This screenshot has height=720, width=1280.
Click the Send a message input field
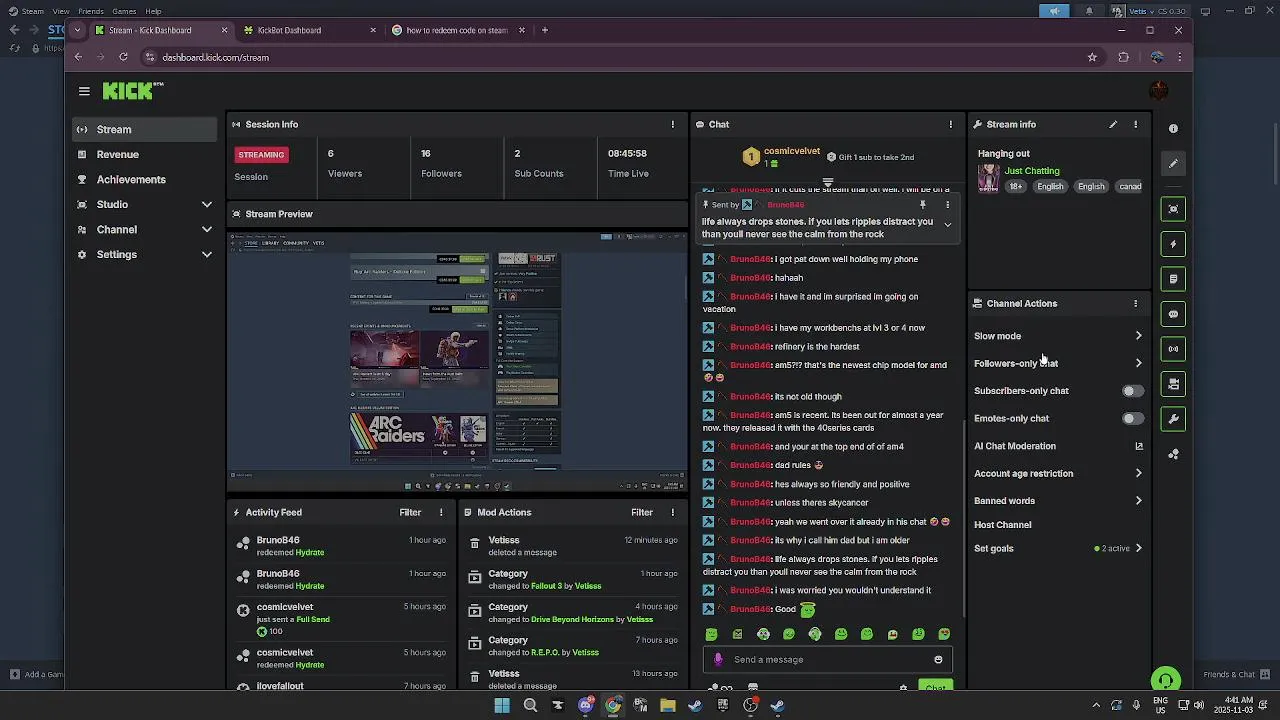pos(829,660)
